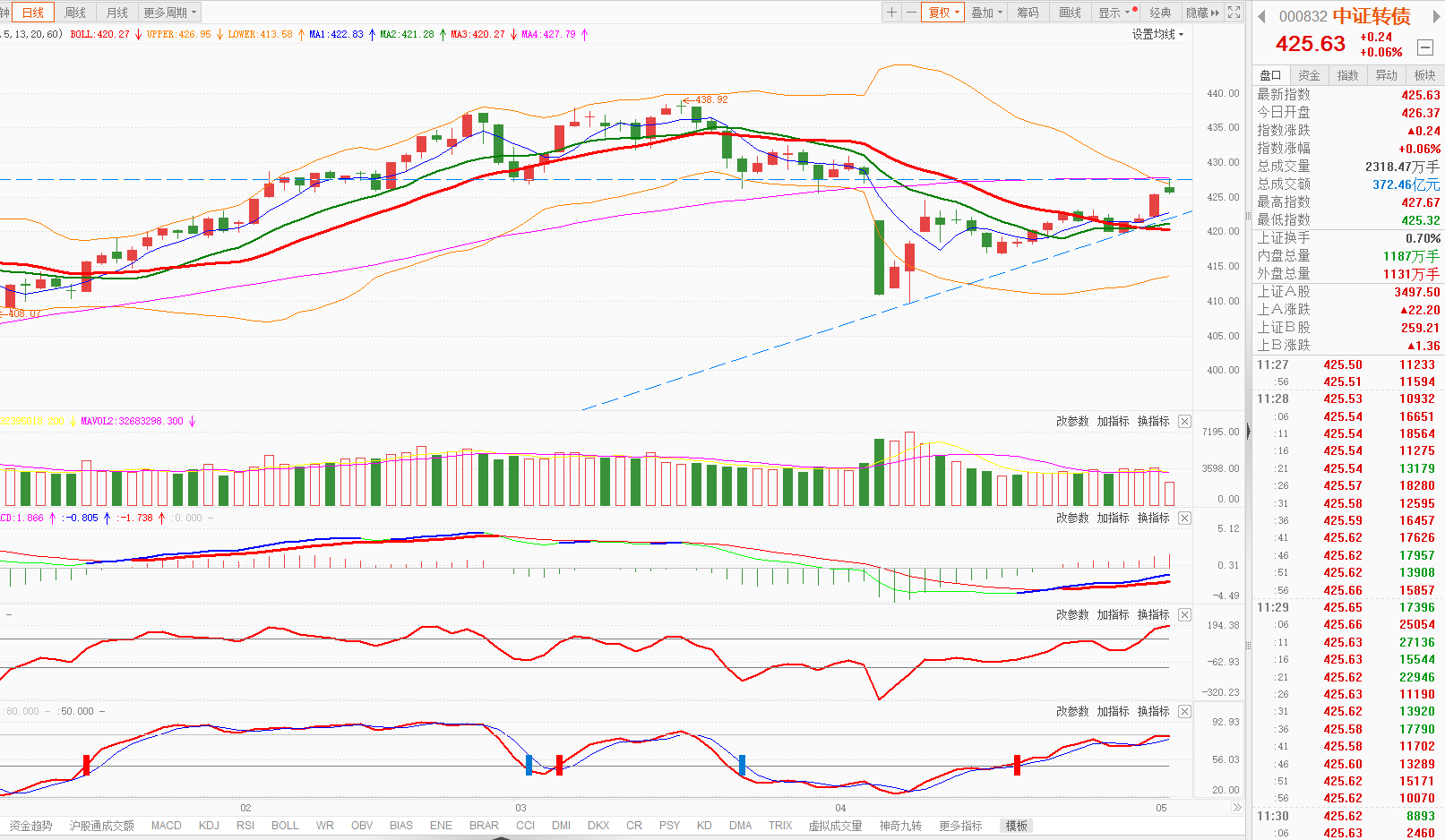The height and width of the screenshot is (840, 1445).
Task: Click double arrow at timeline end
Action: tap(1237, 808)
